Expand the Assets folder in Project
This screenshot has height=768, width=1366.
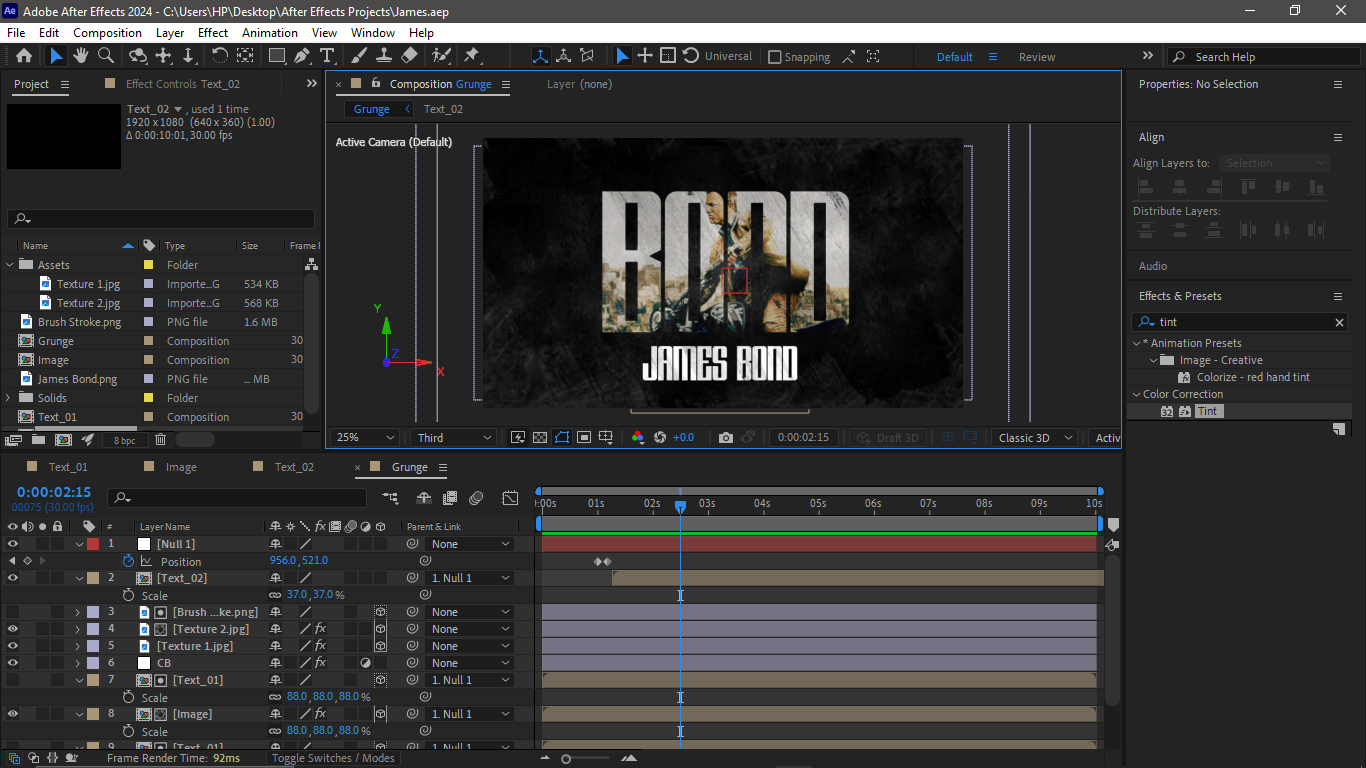pyautogui.click(x=11, y=265)
